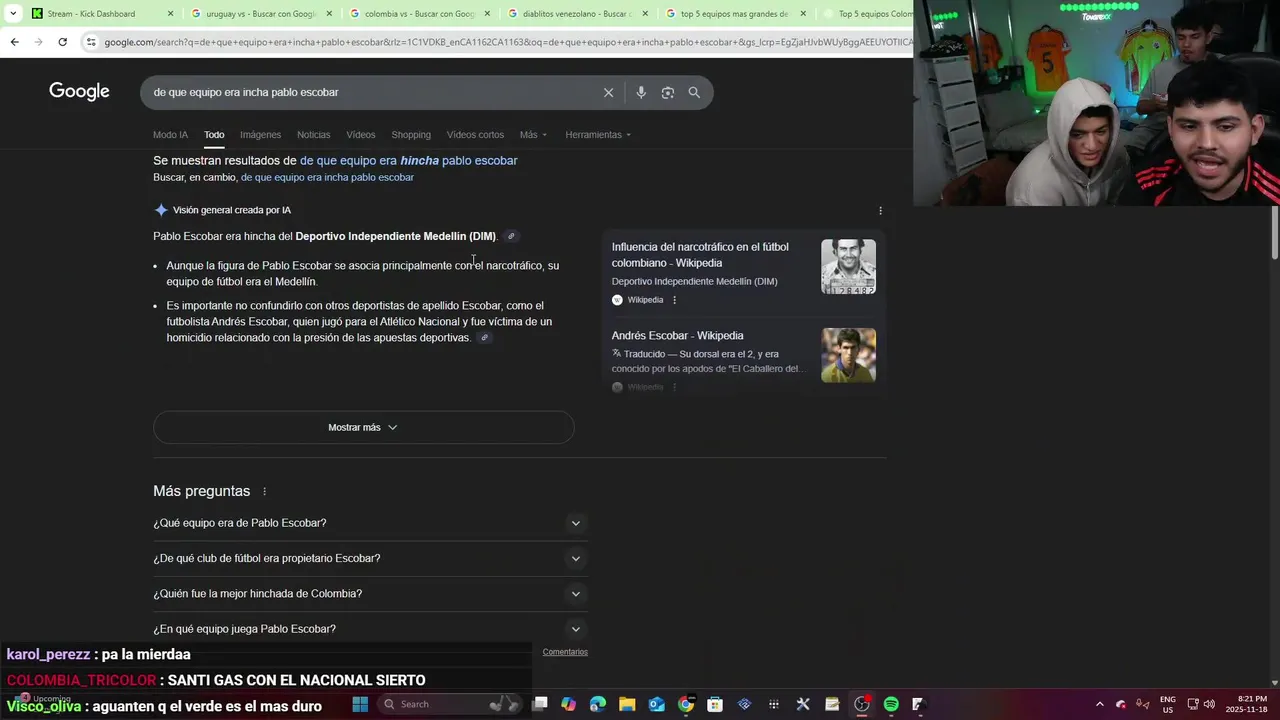Screen dimensions: 1280x720
Task: Open Google Lens image search icon
Action: pyautogui.click(x=667, y=92)
